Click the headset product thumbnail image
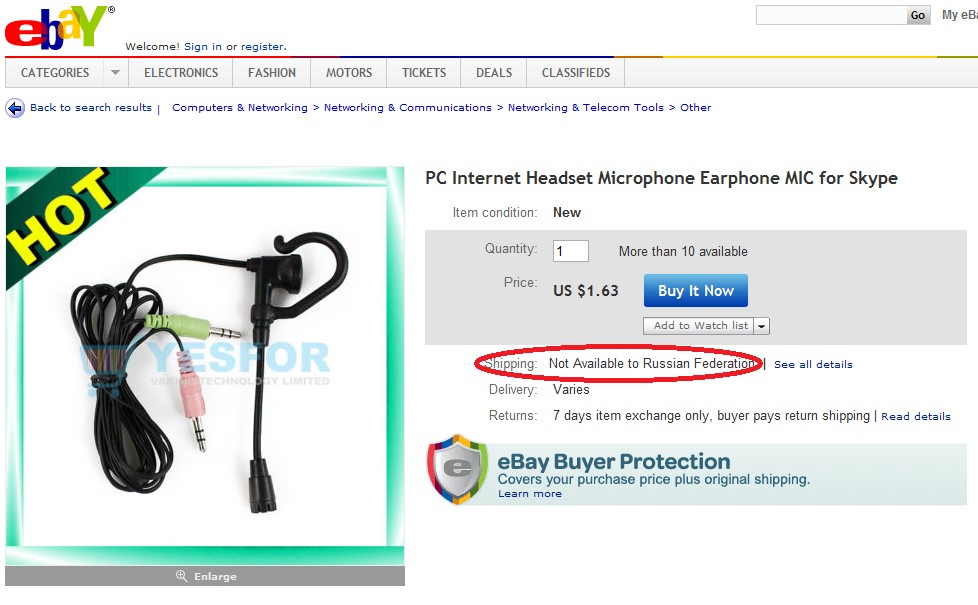This screenshot has height=605, width=978. [x=205, y=365]
